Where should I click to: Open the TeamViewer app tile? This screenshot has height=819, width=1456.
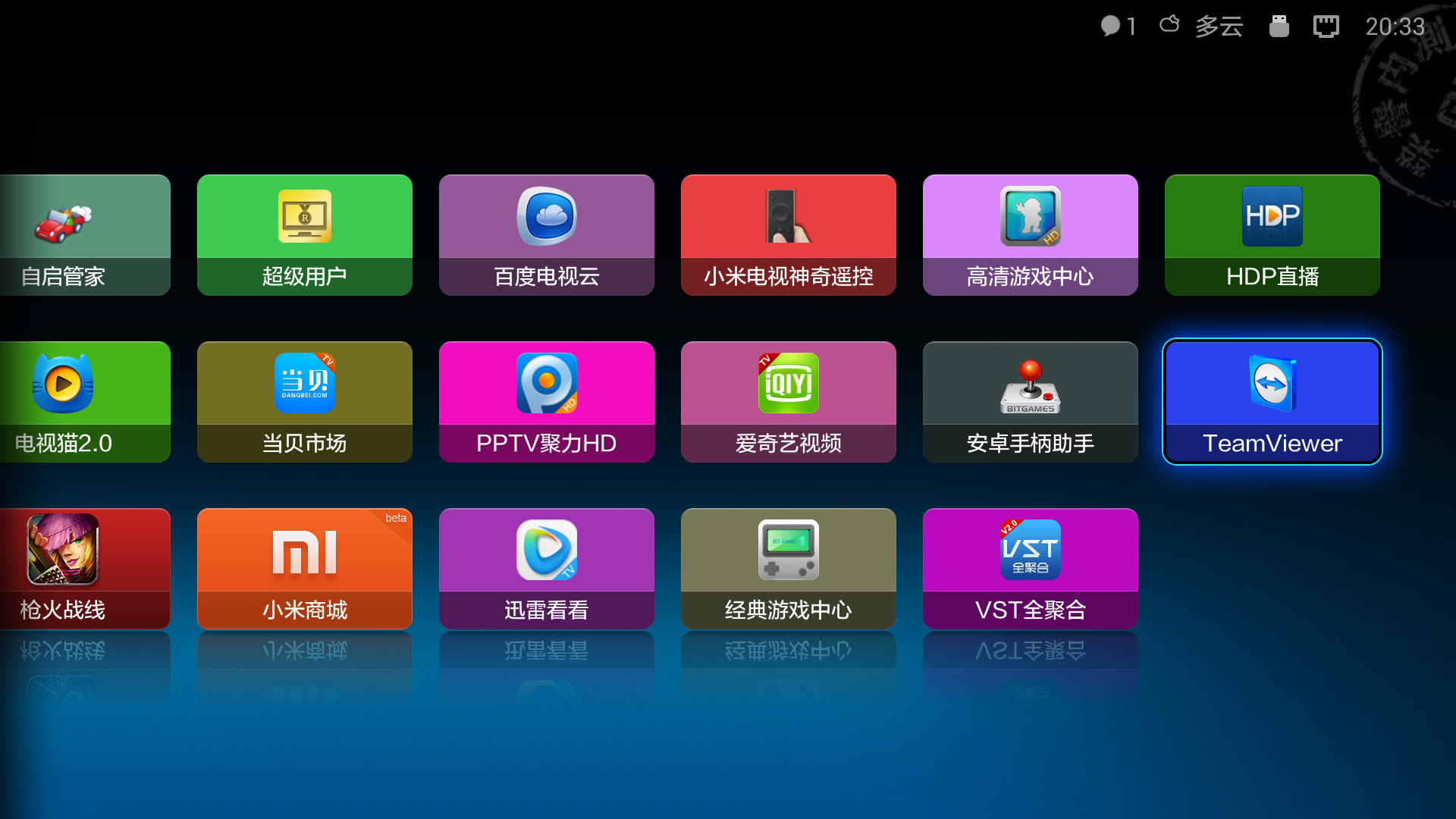[1272, 401]
